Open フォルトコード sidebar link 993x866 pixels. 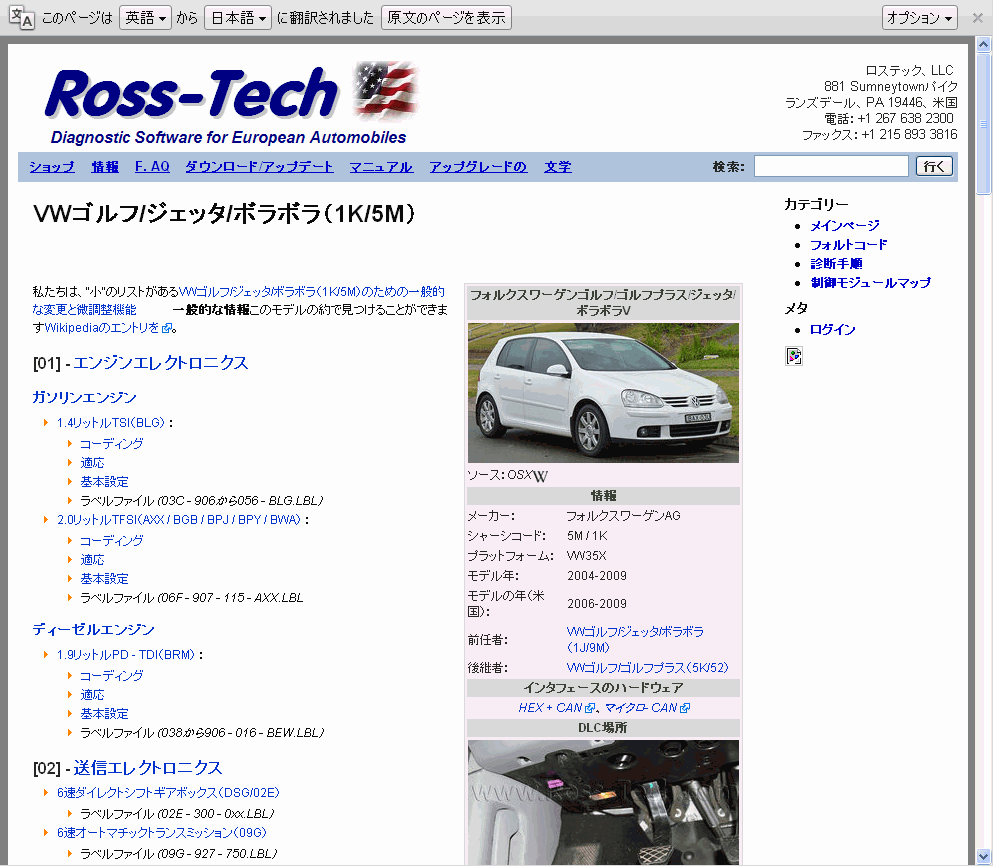point(849,245)
